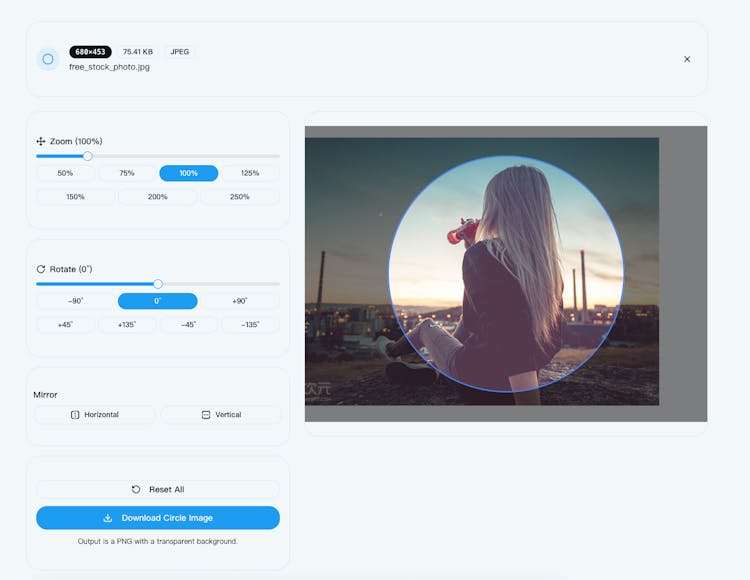Click the Horizontal mirror flip icon
The height and width of the screenshot is (580, 750).
pos(75,414)
